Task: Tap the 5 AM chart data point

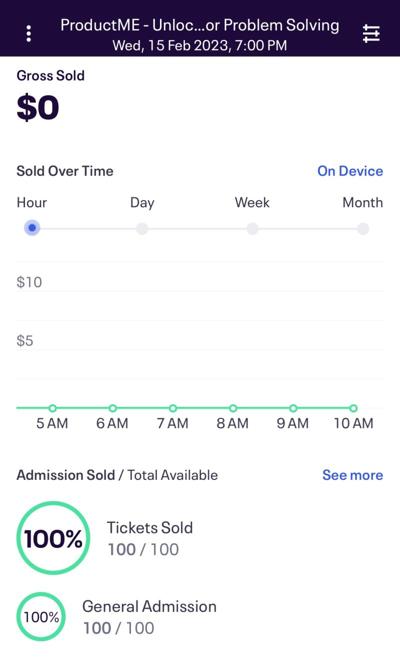Action: [x=52, y=408]
